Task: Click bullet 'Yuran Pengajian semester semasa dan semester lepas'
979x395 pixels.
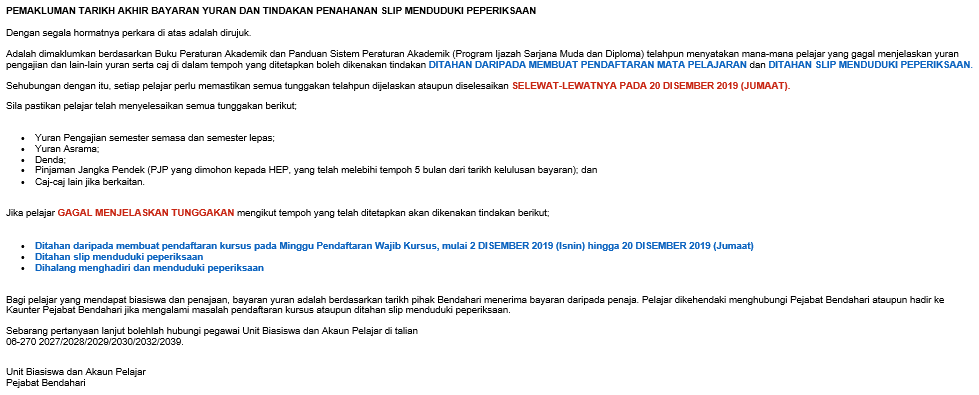Action: coord(155,138)
